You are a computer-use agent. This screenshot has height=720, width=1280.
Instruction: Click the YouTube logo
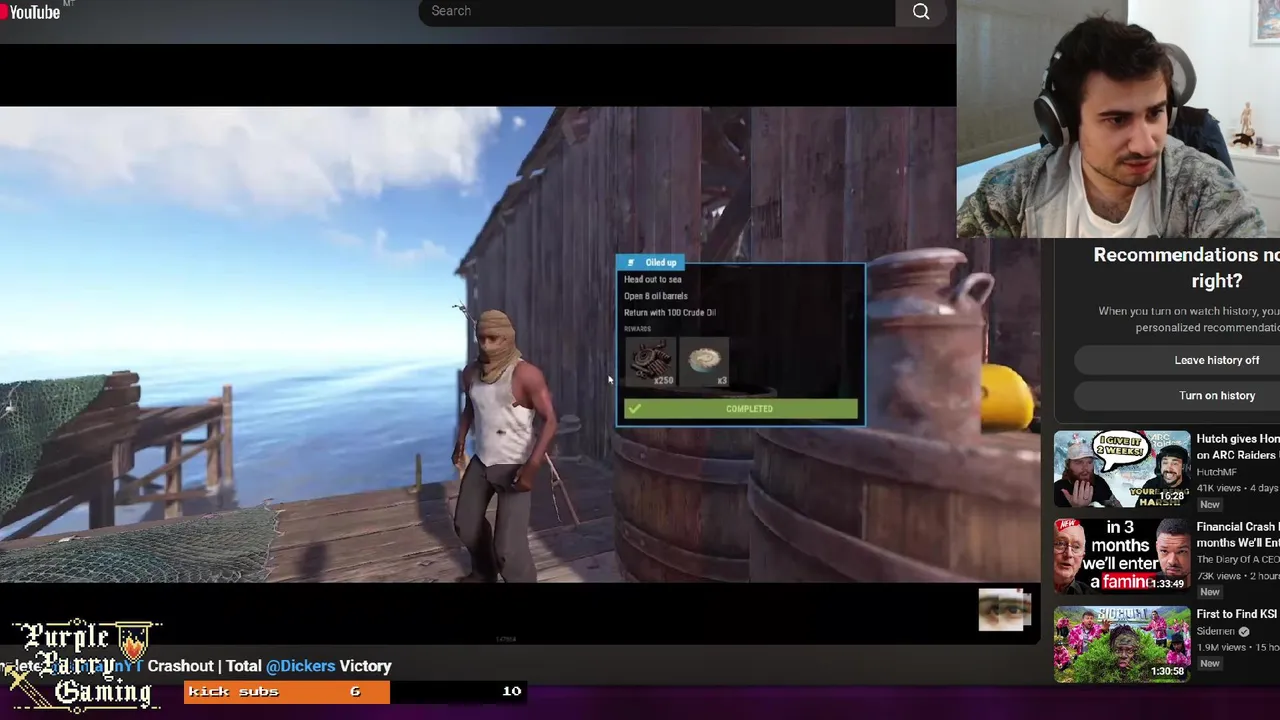[x=31, y=11]
